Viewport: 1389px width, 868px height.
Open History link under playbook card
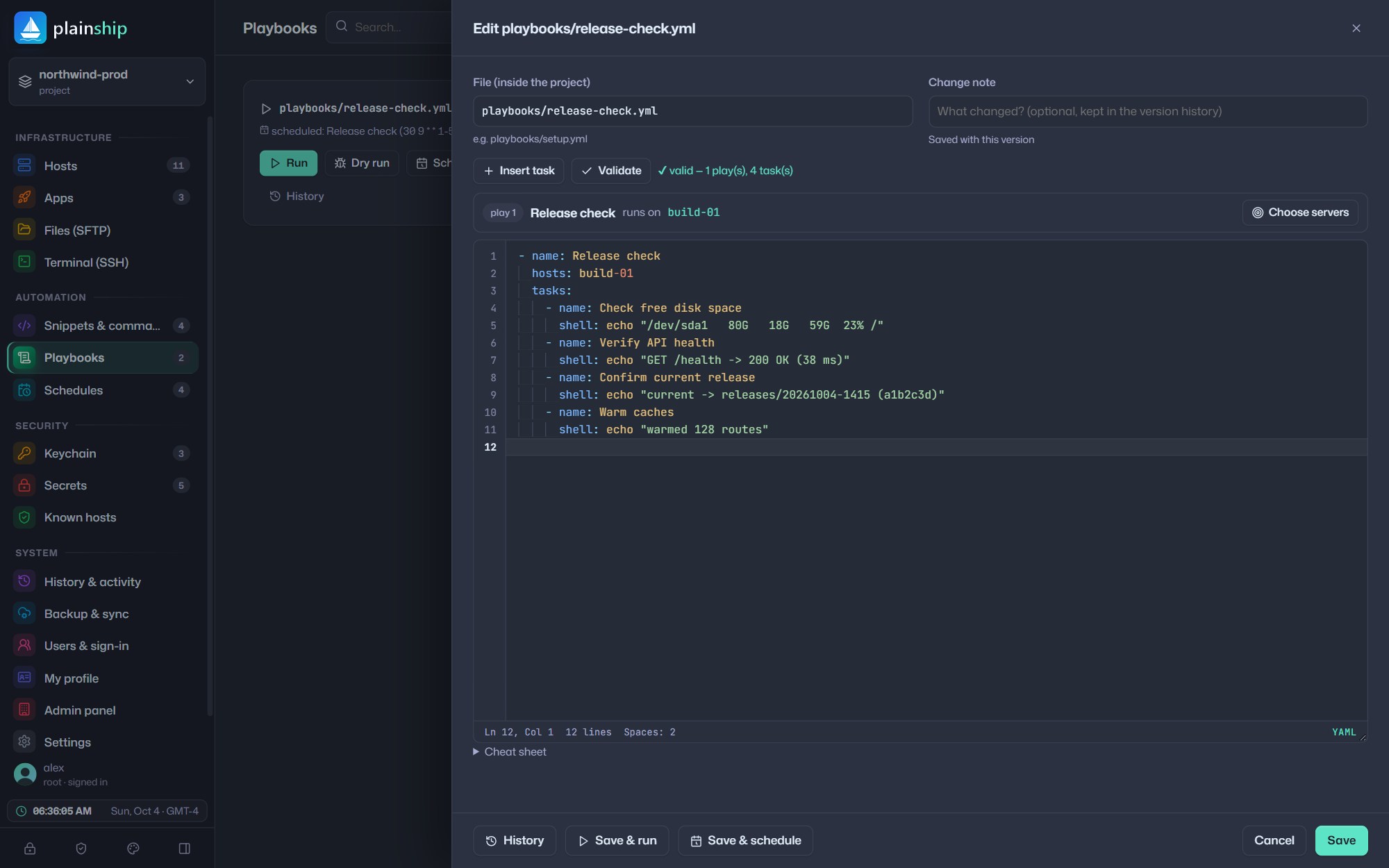pyautogui.click(x=297, y=197)
